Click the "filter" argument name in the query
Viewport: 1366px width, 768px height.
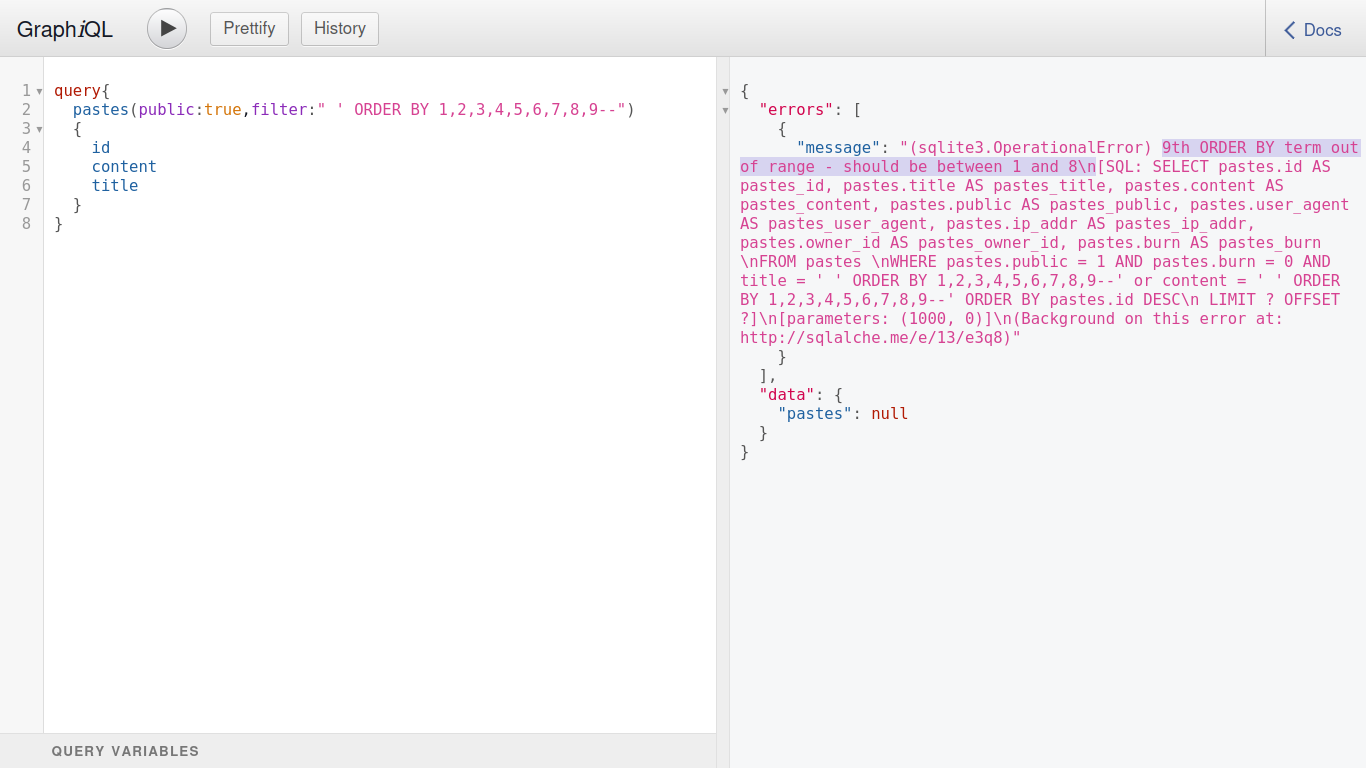[278, 110]
